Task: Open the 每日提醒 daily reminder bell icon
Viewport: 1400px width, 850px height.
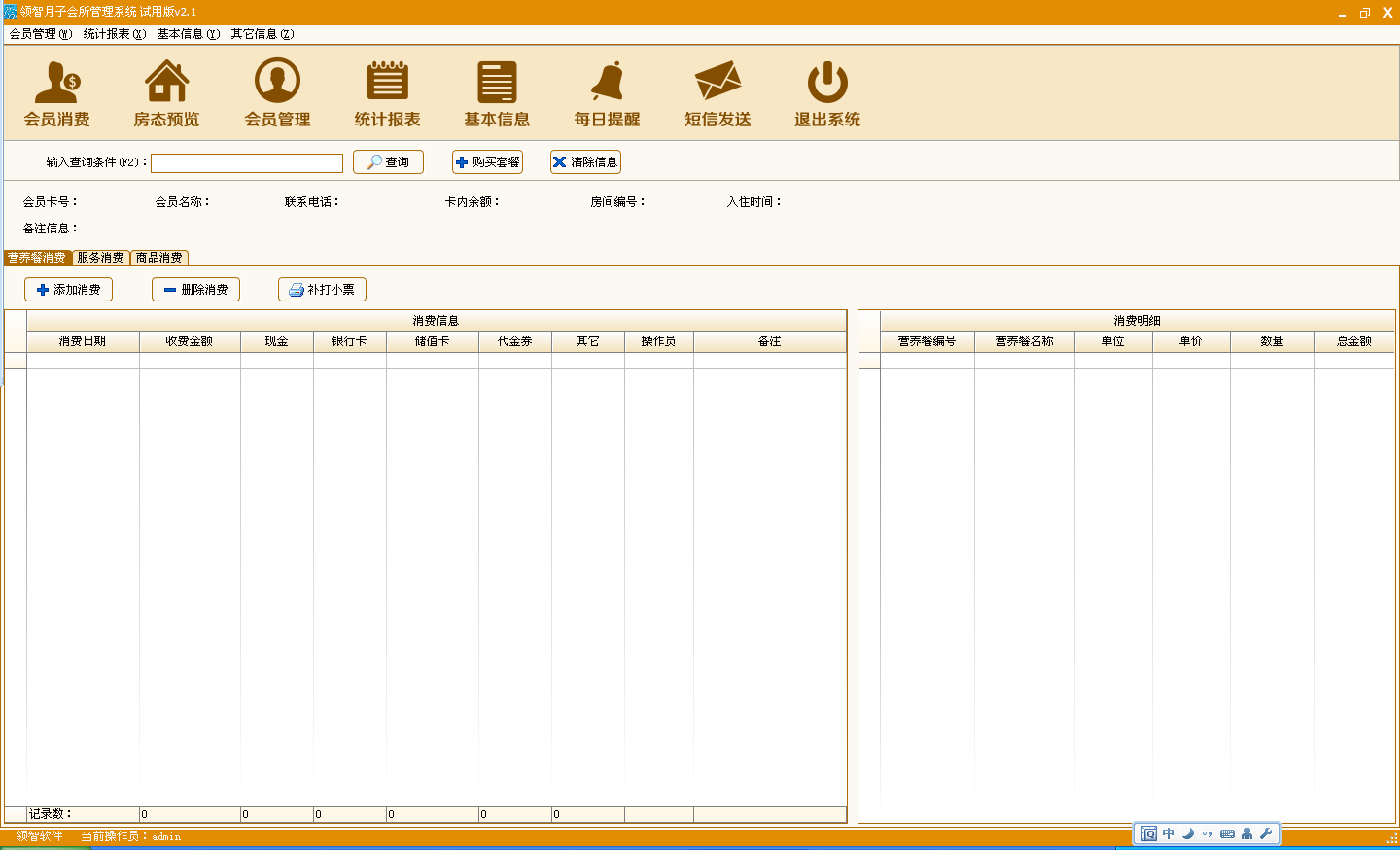Action: (x=607, y=93)
